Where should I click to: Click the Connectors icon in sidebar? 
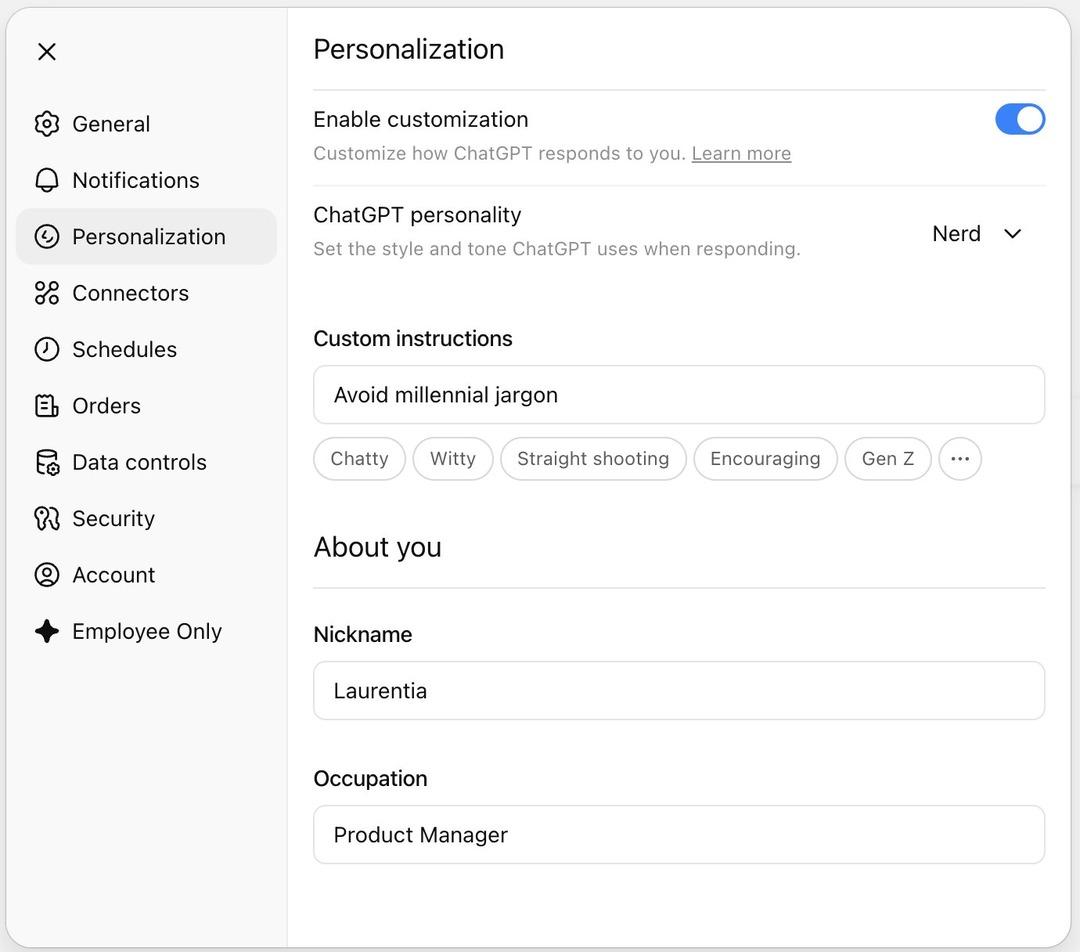[x=47, y=293]
